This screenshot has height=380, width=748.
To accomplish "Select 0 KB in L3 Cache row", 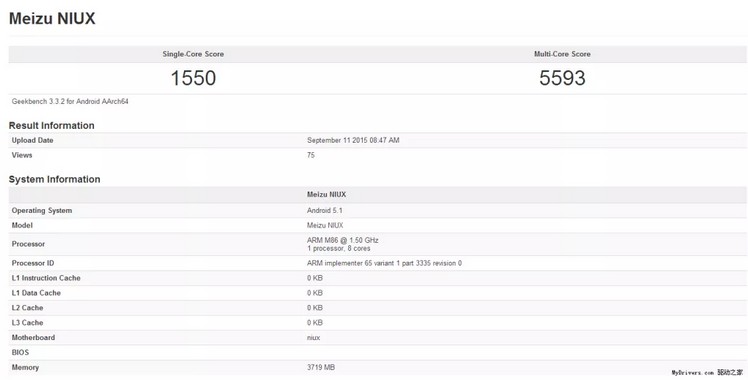I will [x=315, y=322].
